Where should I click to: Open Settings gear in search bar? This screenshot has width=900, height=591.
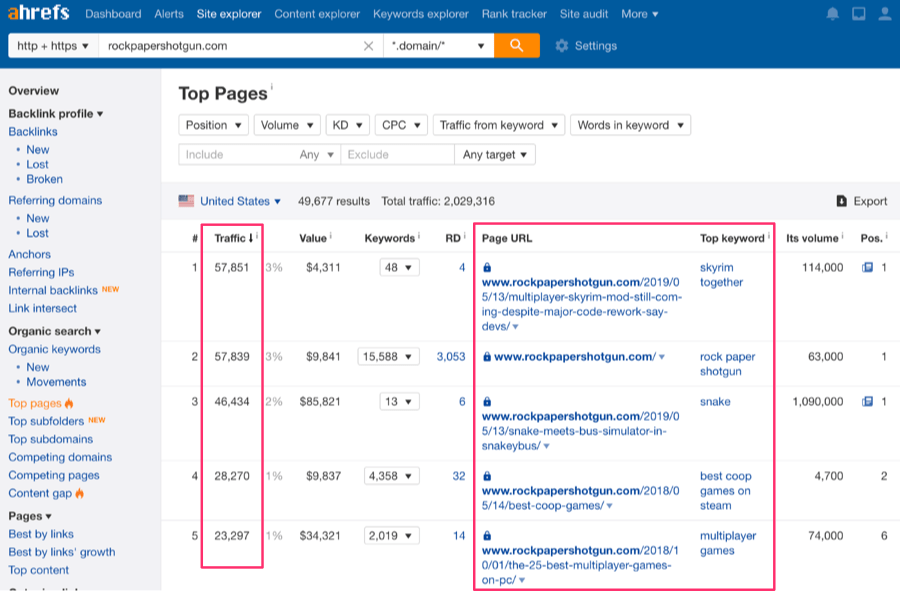(x=586, y=46)
